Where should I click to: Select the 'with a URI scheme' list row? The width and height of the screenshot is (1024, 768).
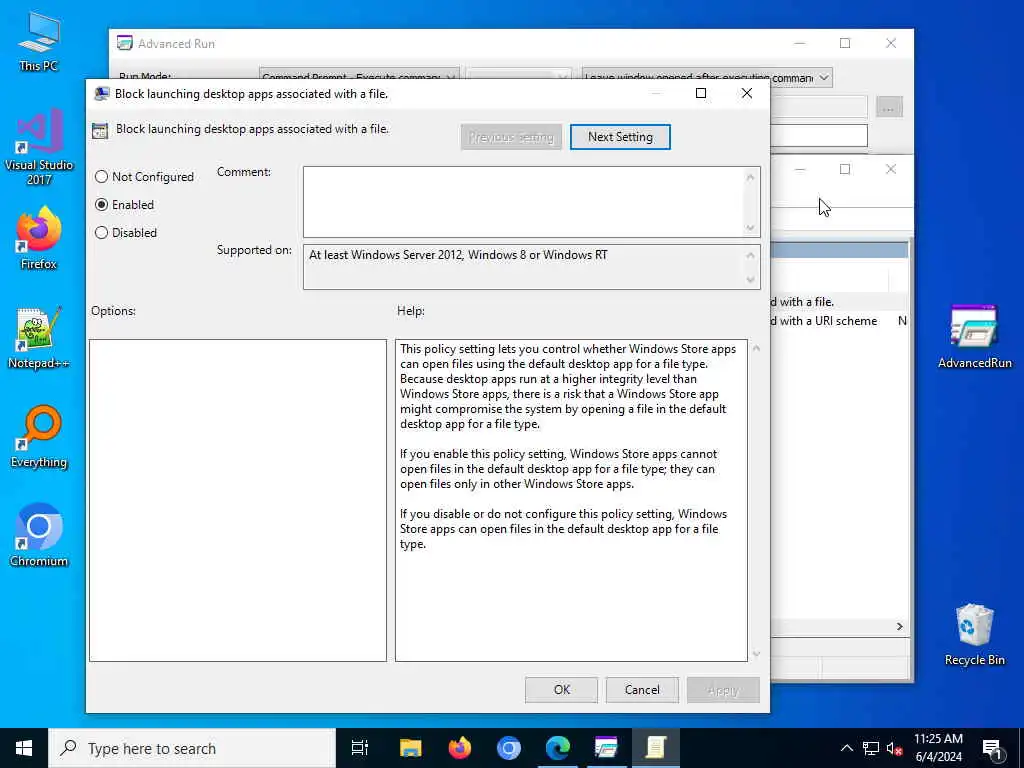[839, 321]
